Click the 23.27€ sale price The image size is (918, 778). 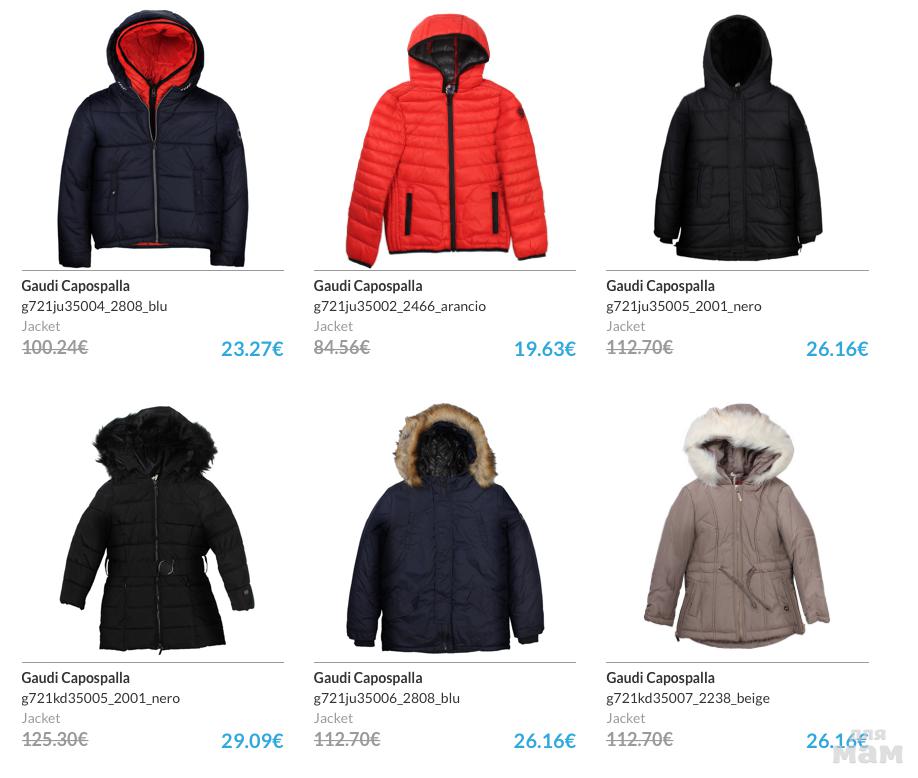252,349
